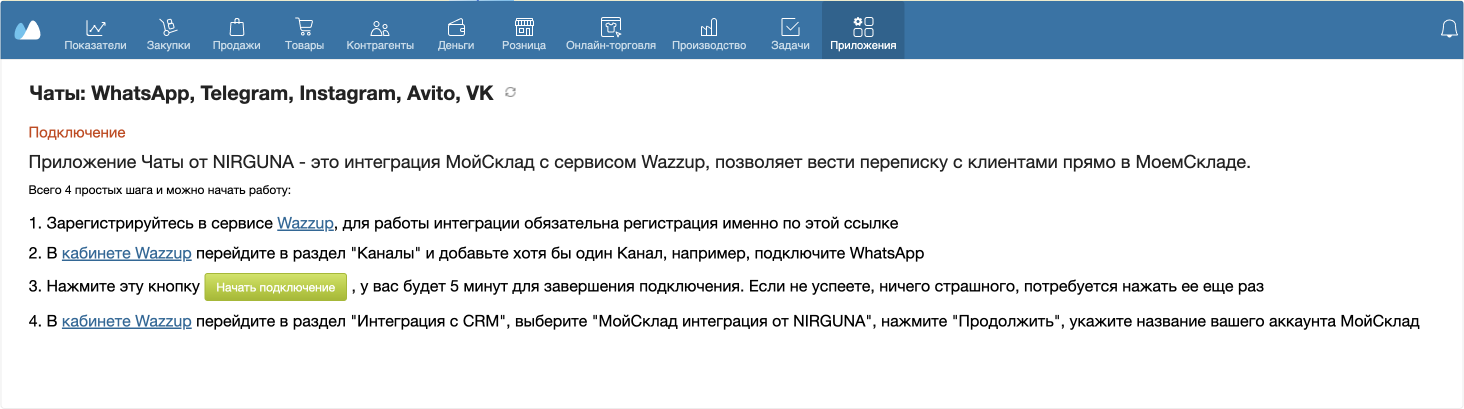The image size is (1464, 409).
Task: Open the Задачи checklist section
Action: (x=790, y=33)
